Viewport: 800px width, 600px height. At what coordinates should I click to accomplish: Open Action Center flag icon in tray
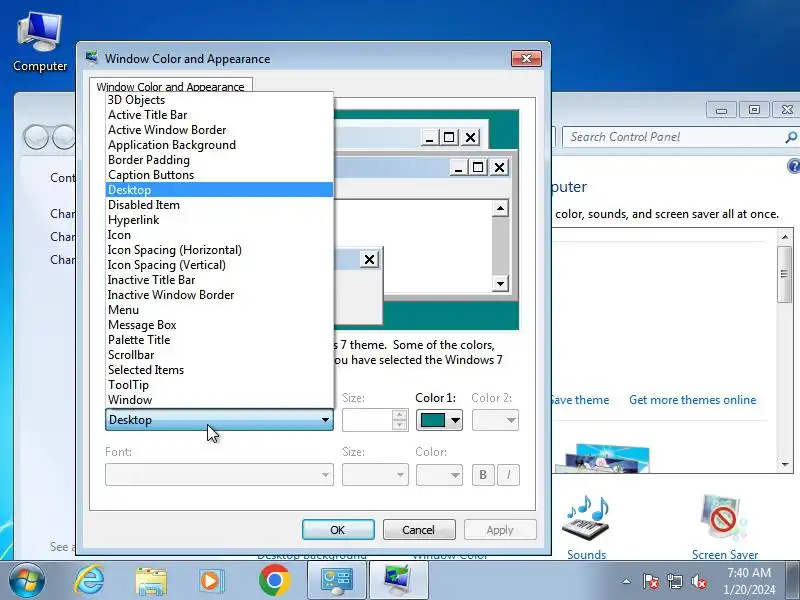point(651,581)
